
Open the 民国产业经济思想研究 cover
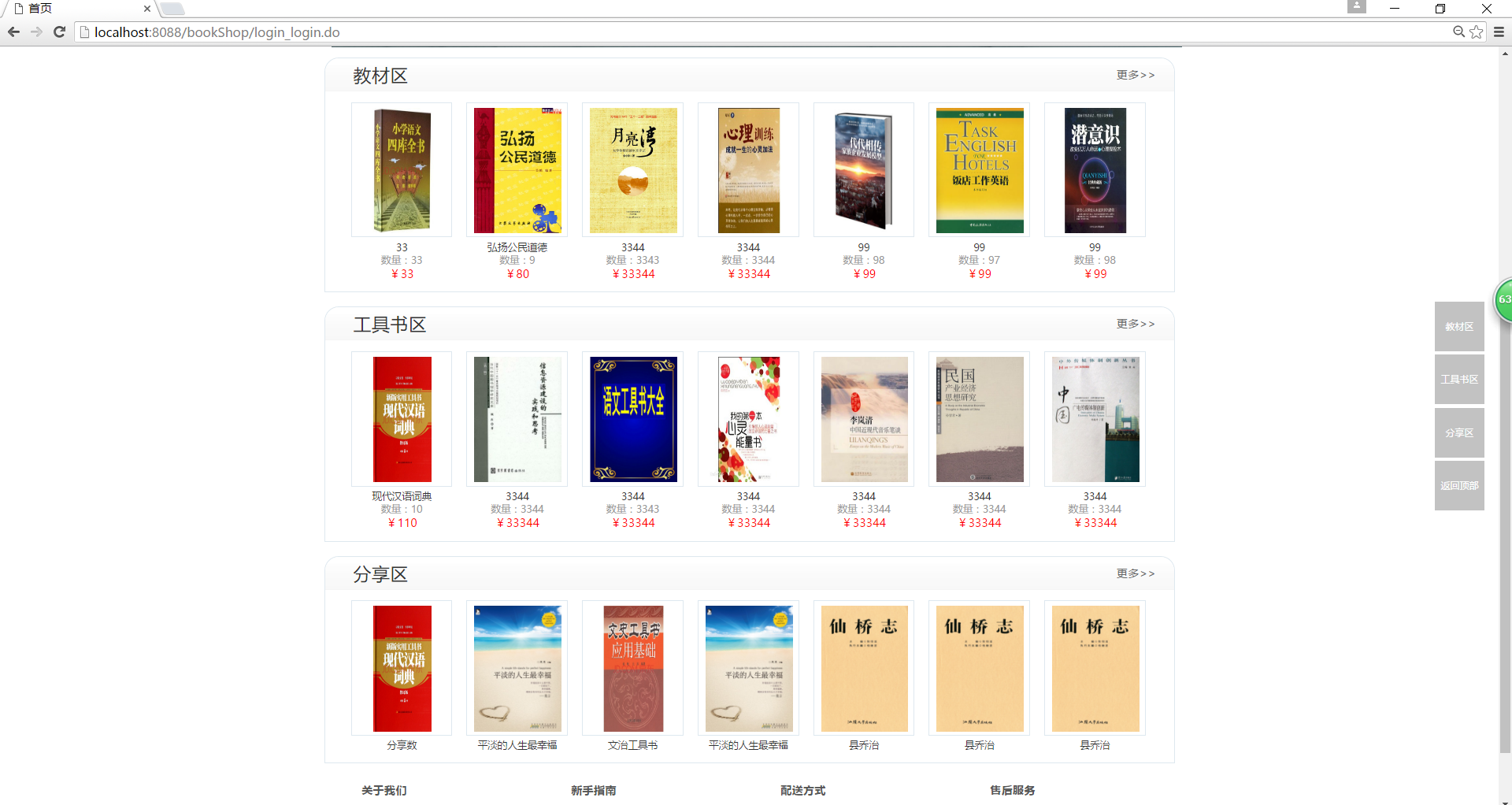[x=980, y=419]
